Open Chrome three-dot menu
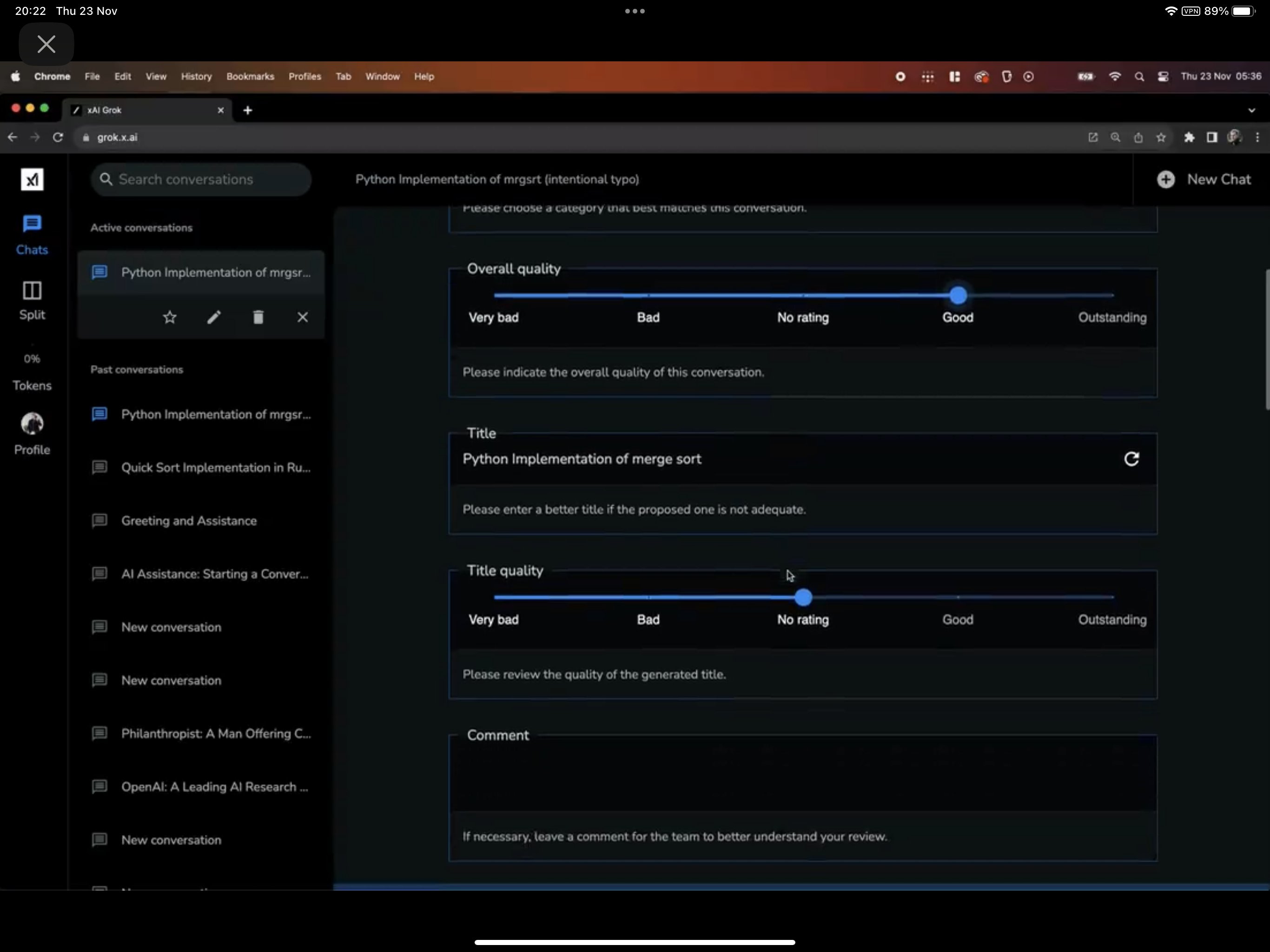Viewport: 1270px width, 952px height. point(1257,137)
